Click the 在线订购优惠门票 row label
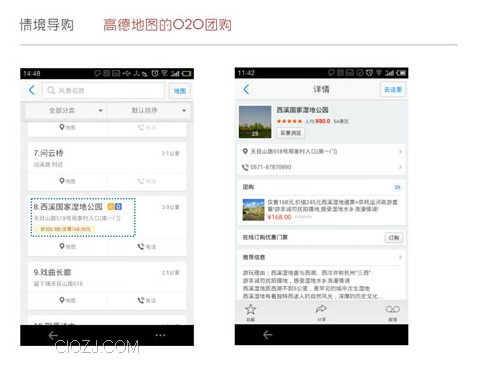Image resolution: width=484 pixels, height=367 pixels. pos(265,237)
